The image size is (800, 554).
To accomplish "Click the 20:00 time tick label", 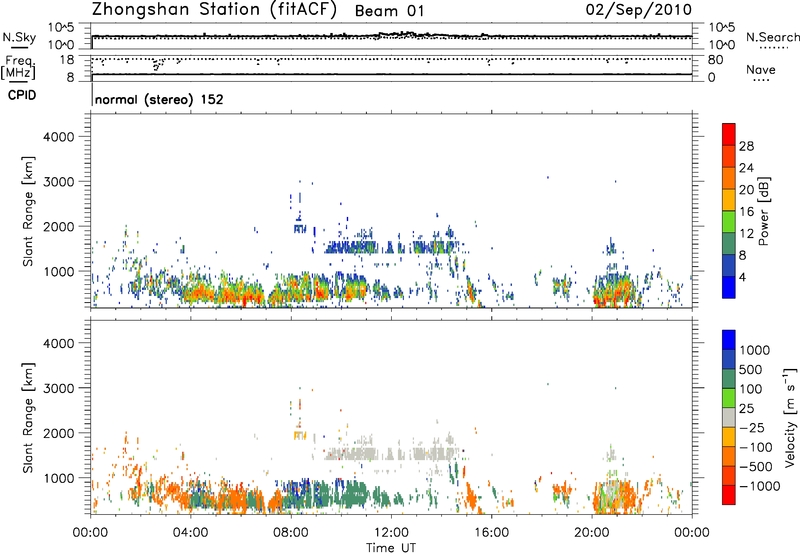I will pos(591,533).
